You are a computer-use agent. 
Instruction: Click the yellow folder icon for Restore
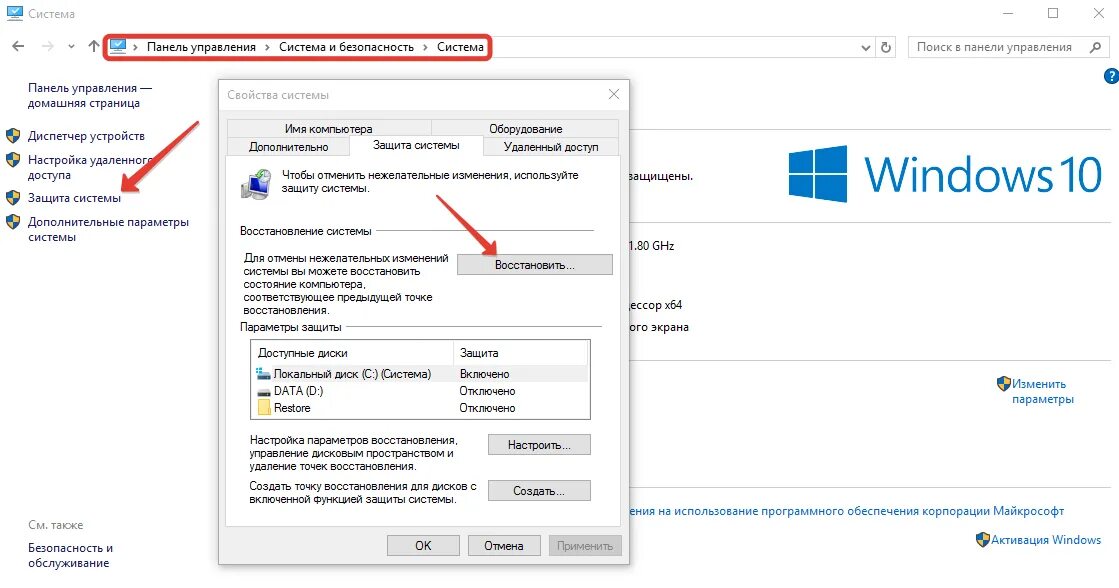click(264, 407)
